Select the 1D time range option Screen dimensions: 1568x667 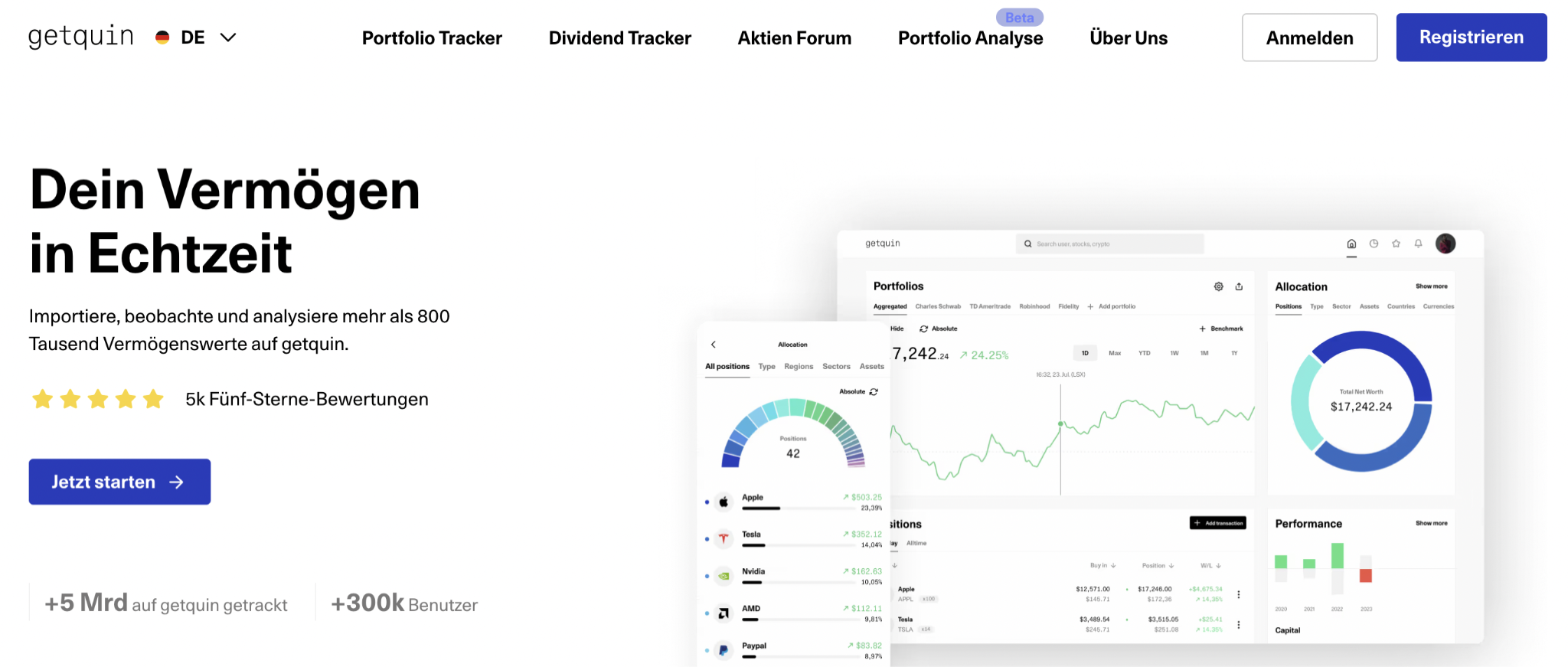(x=1084, y=353)
